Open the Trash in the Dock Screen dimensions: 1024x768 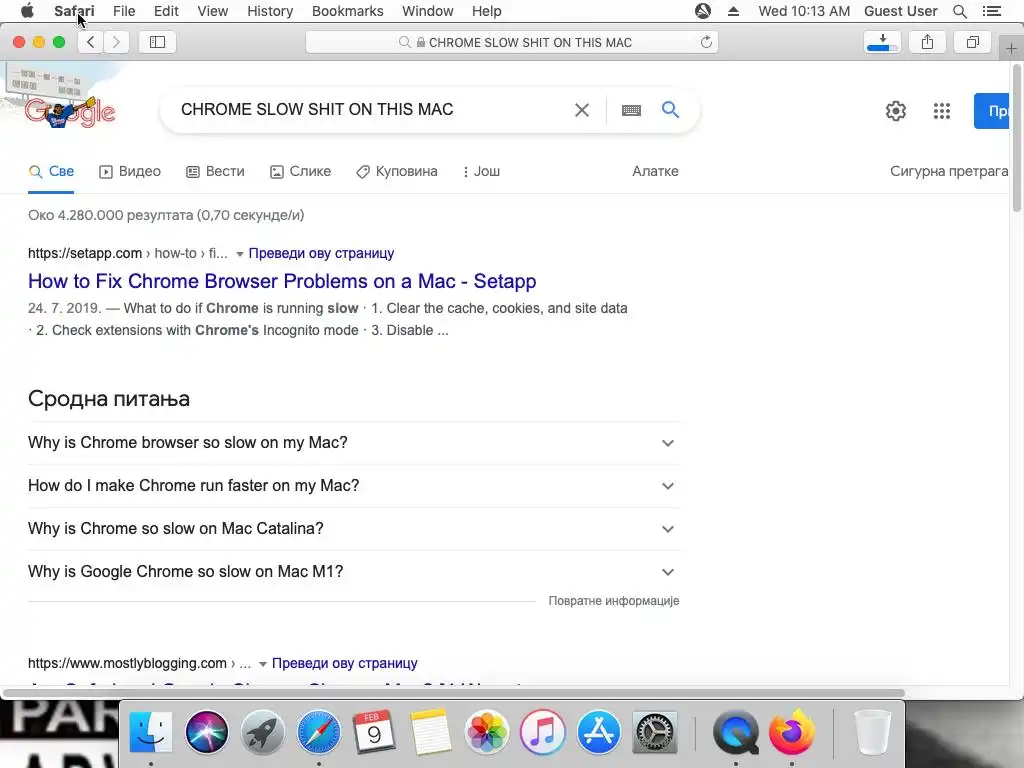[872, 732]
